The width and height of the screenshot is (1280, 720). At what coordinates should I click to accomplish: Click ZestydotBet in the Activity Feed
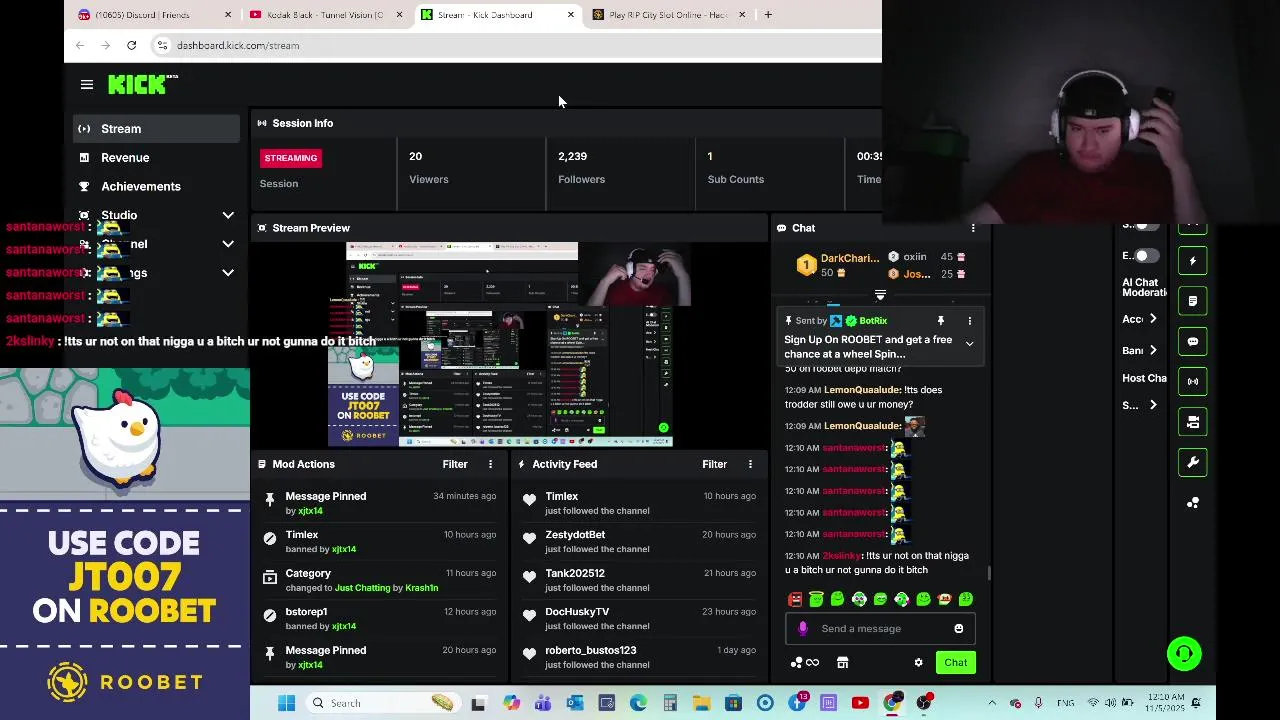pyautogui.click(x=575, y=535)
